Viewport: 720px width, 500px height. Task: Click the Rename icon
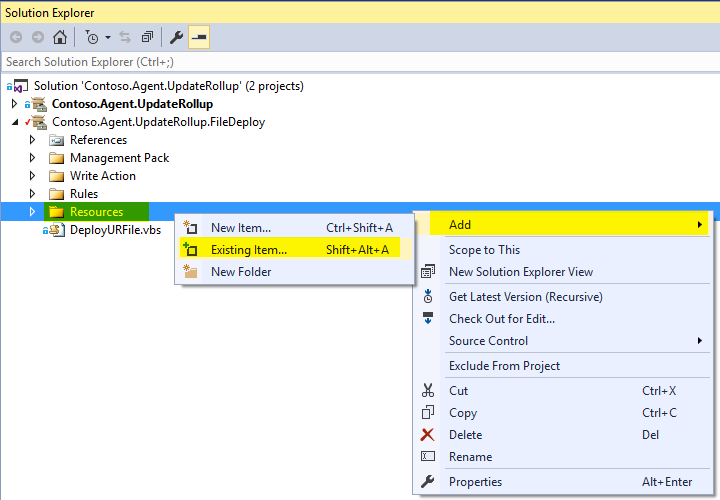click(428, 456)
